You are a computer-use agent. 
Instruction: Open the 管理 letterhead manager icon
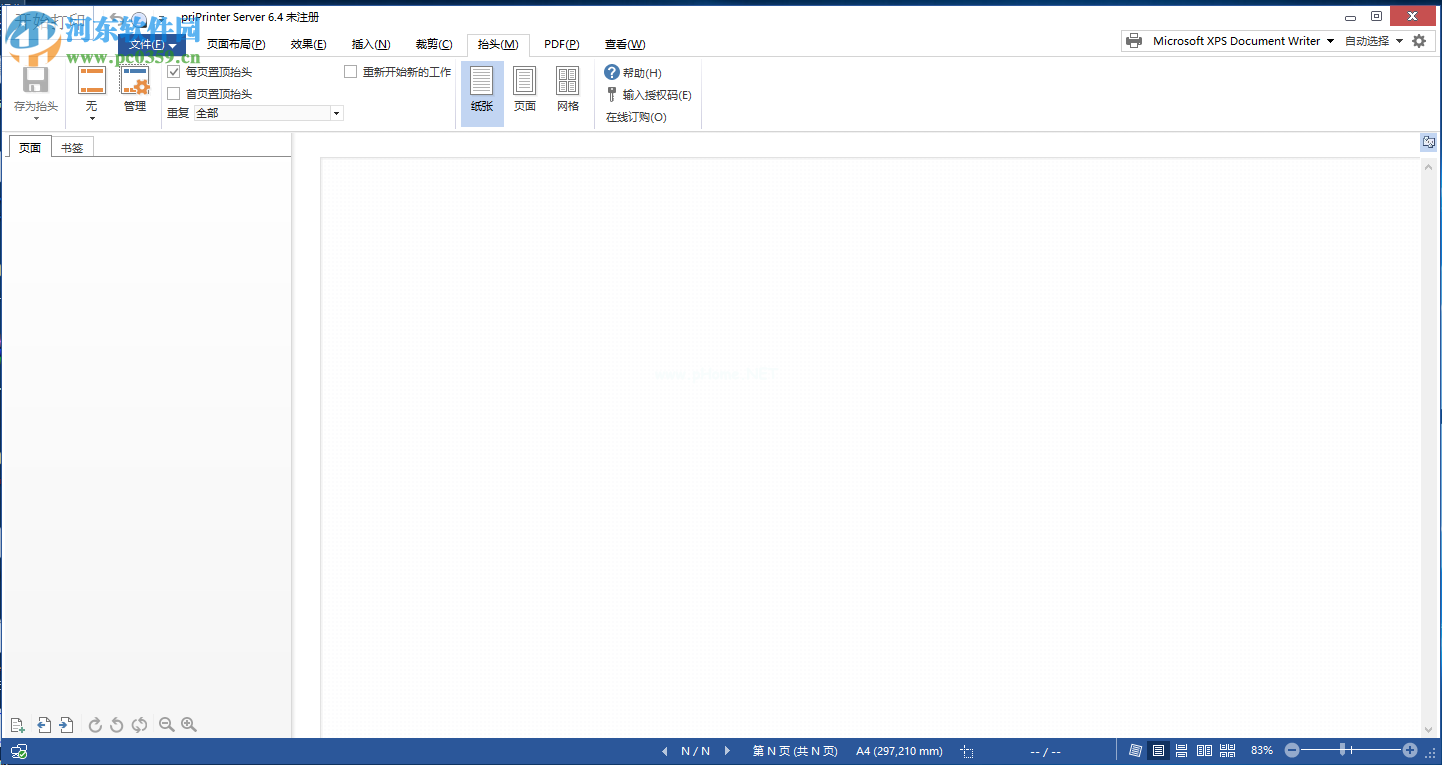tap(134, 81)
